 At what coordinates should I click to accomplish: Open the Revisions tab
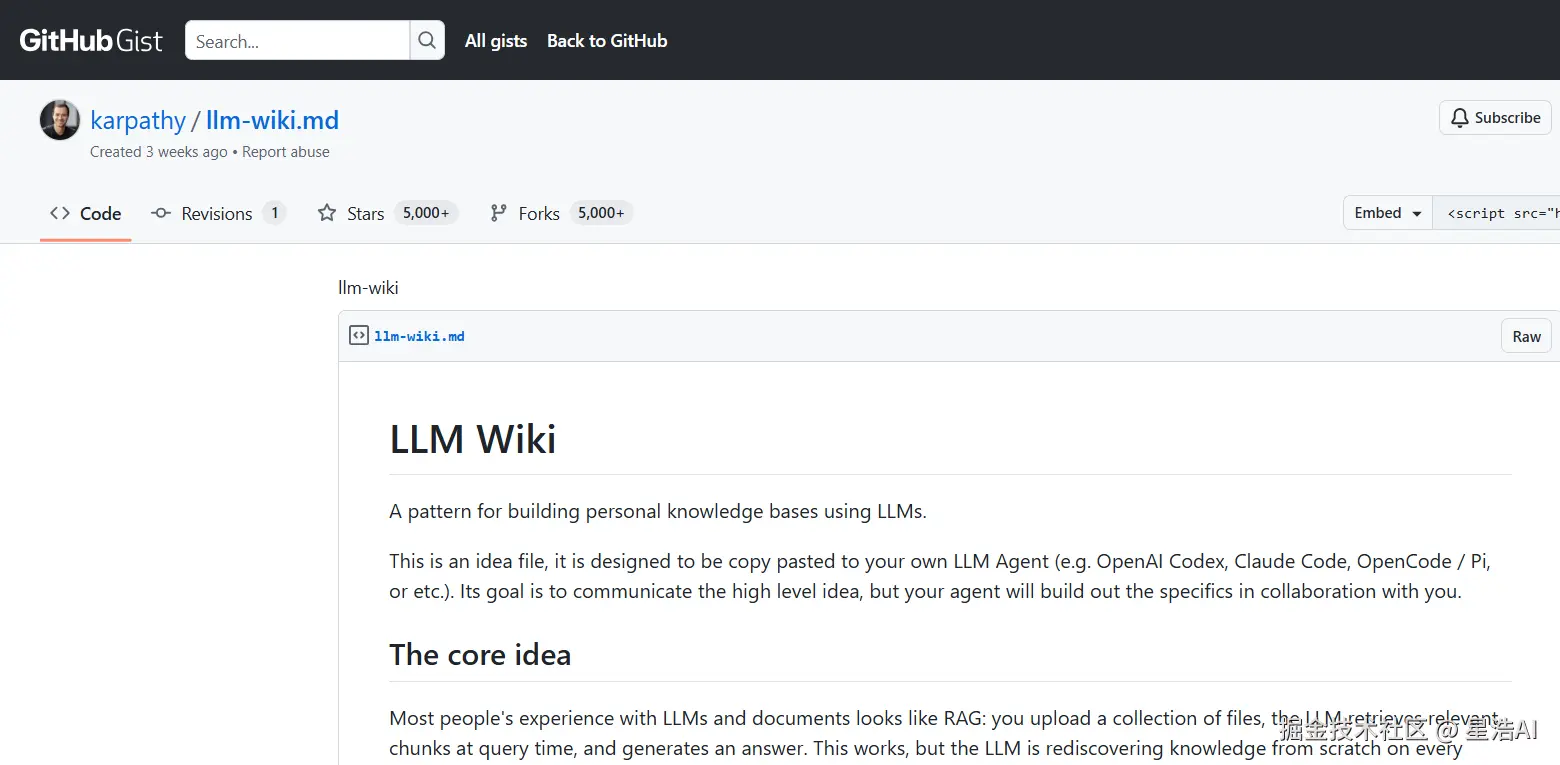pos(218,213)
